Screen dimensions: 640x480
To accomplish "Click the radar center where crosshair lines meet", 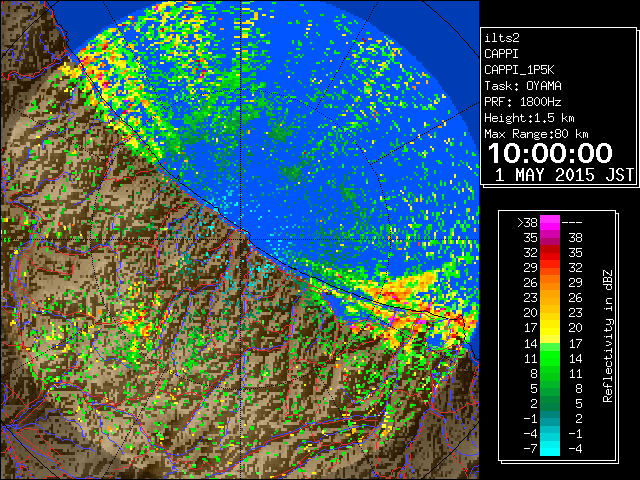I will tap(241, 240).
